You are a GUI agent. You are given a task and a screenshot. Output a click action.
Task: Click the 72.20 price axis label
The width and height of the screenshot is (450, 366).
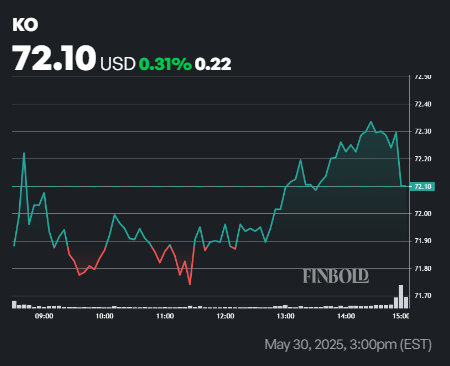pyautogui.click(x=423, y=159)
